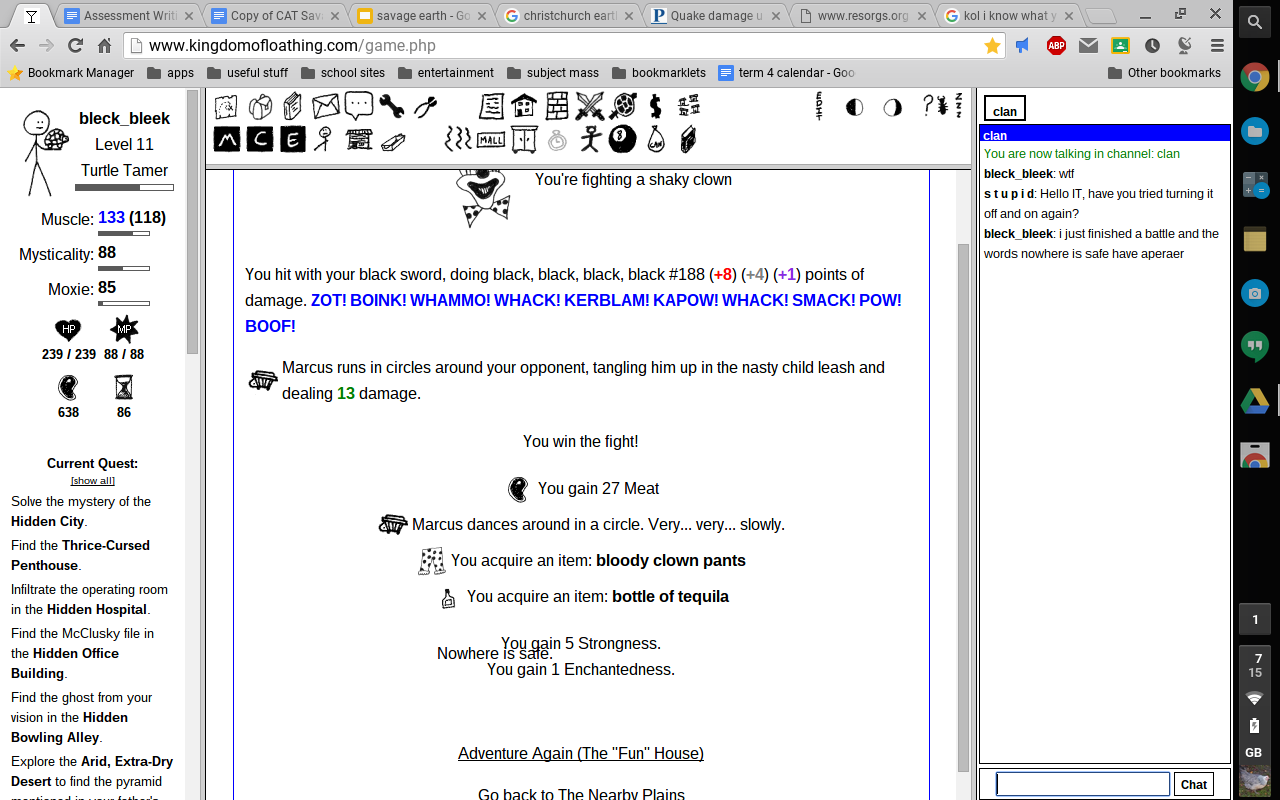The height and width of the screenshot is (800, 1280).
Task: Open the skill book icon
Action: click(292, 106)
